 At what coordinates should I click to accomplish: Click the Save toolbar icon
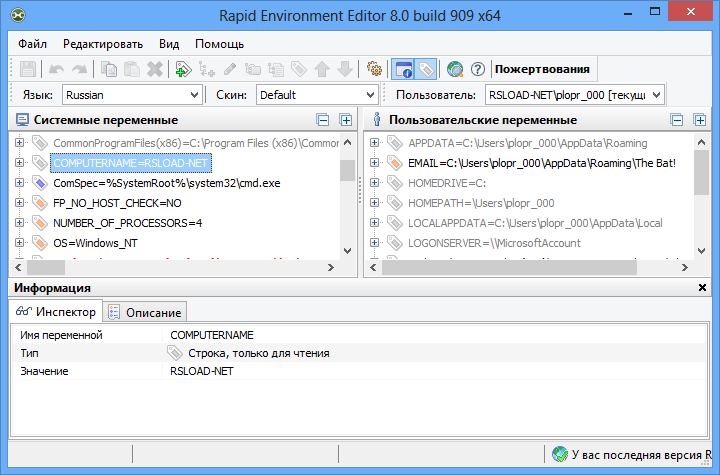(x=28, y=69)
